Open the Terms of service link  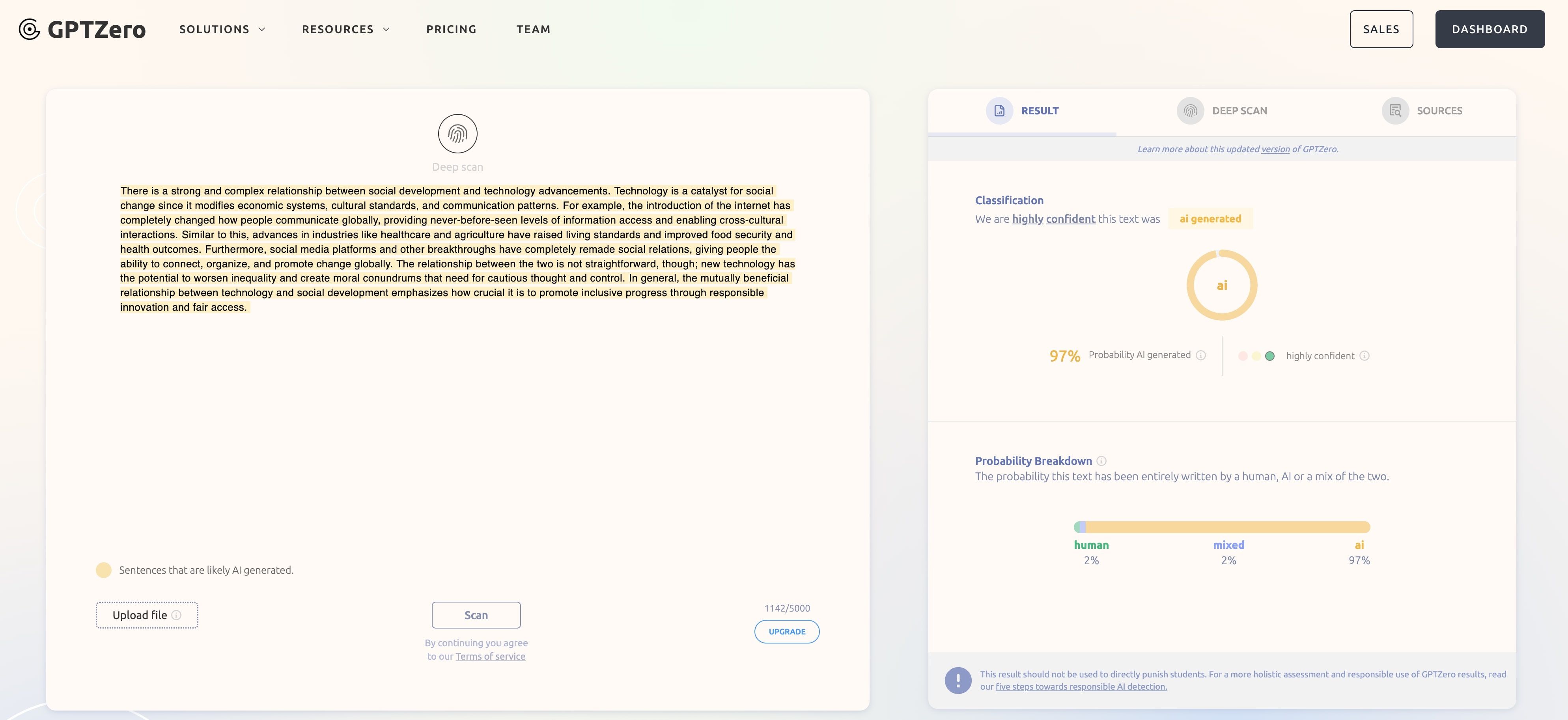pos(490,656)
